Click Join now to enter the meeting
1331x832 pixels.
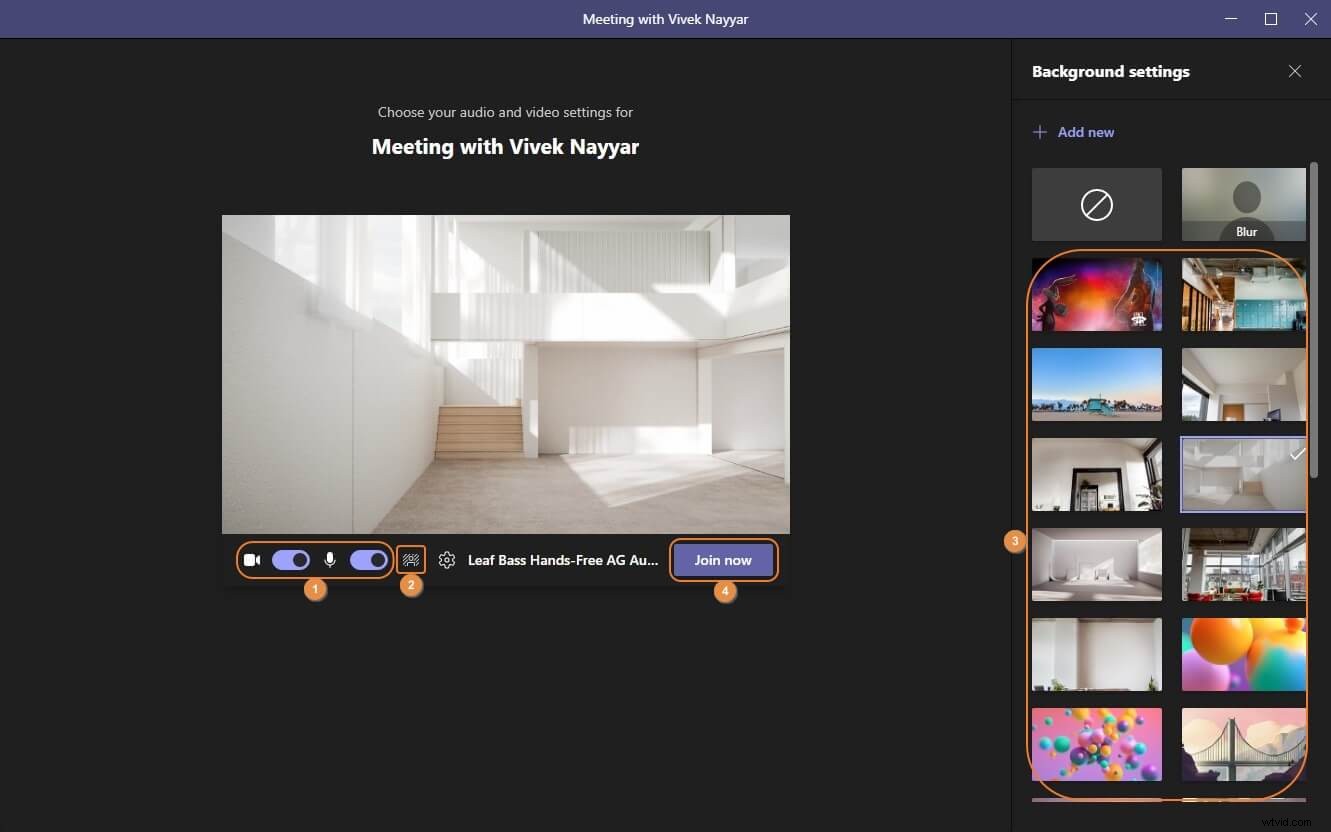coord(723,560)
